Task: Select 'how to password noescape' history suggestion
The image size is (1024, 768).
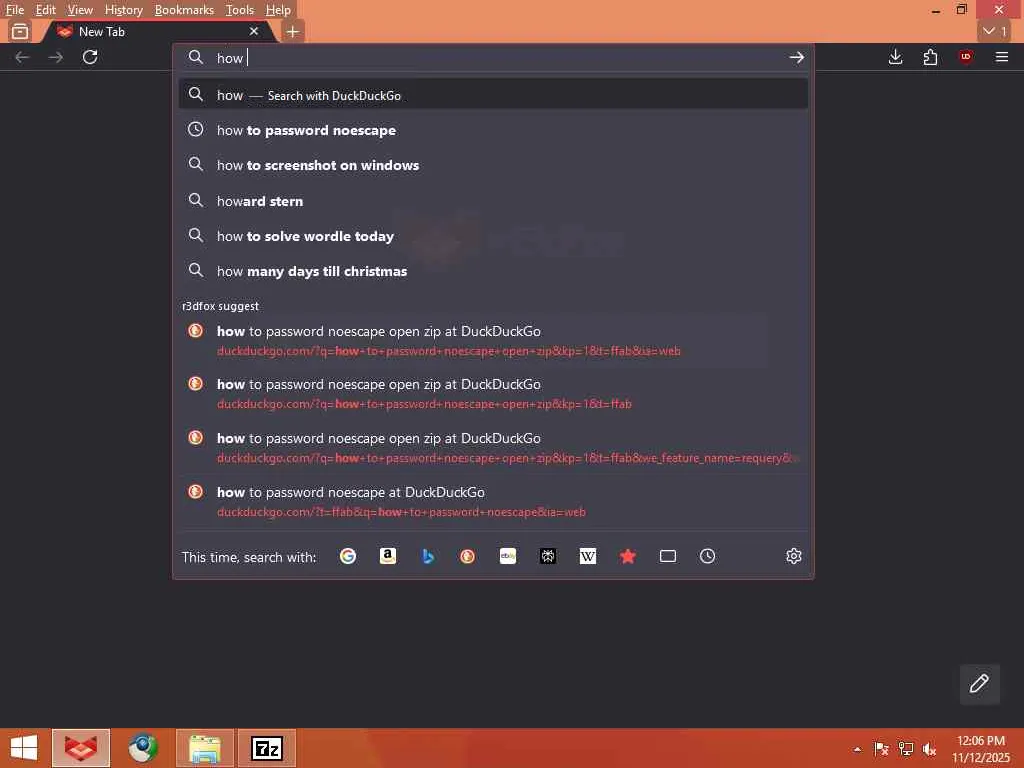Action: [x=493, y=130]
